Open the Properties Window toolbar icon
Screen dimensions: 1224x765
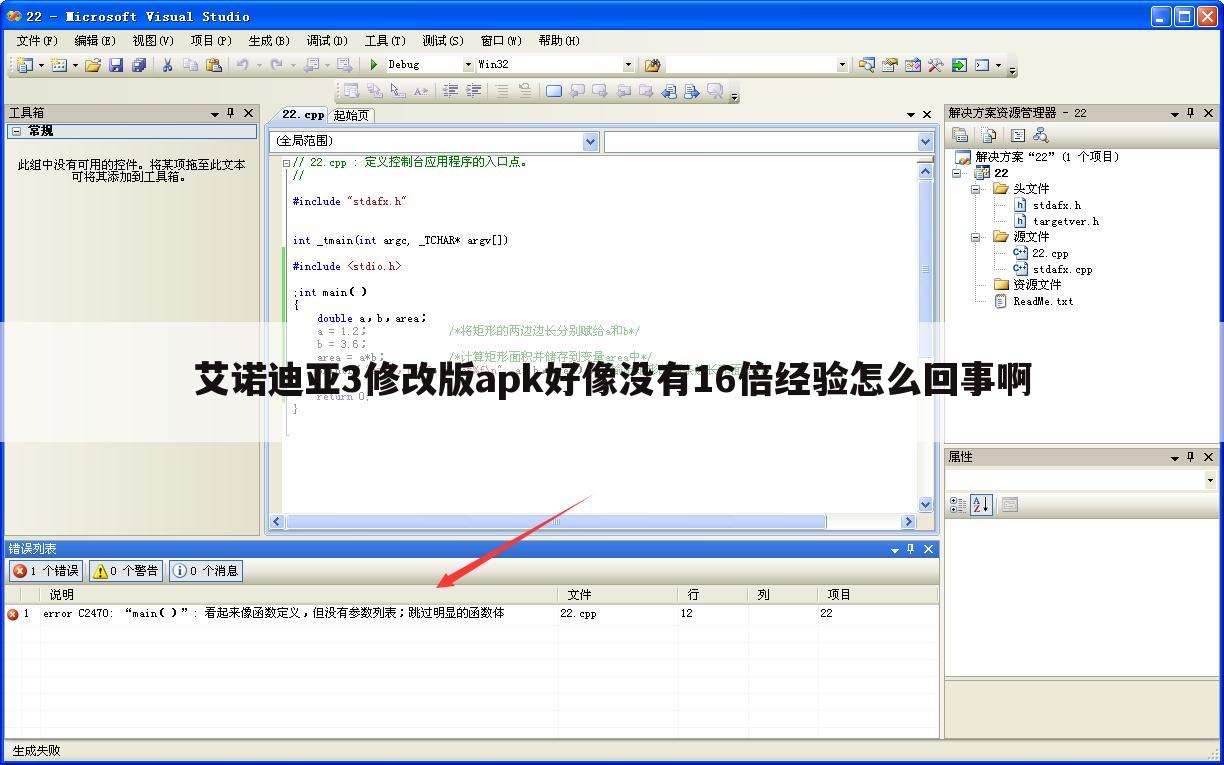coord(889,65)
